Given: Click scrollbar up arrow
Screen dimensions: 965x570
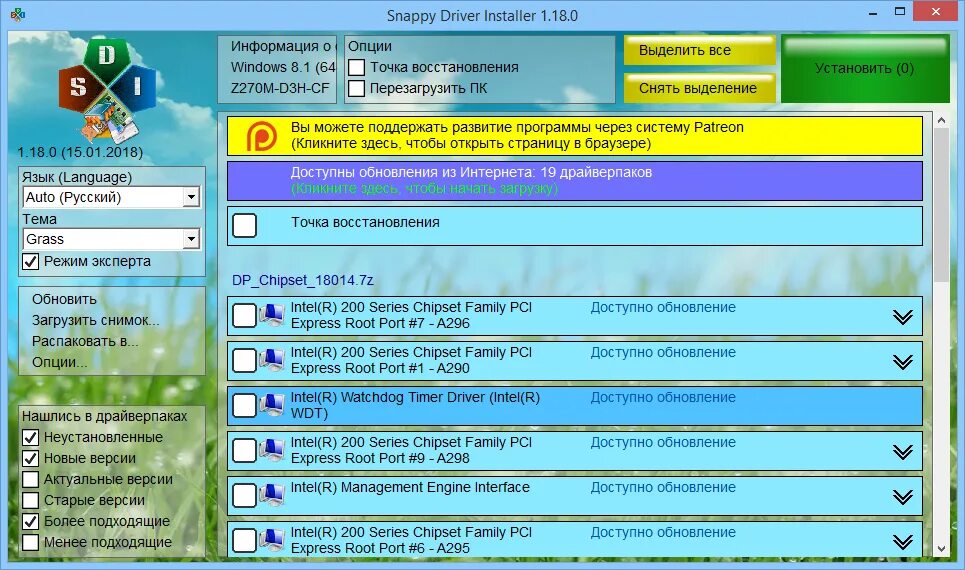Looking at the screenshot, I should click(941, 121).
